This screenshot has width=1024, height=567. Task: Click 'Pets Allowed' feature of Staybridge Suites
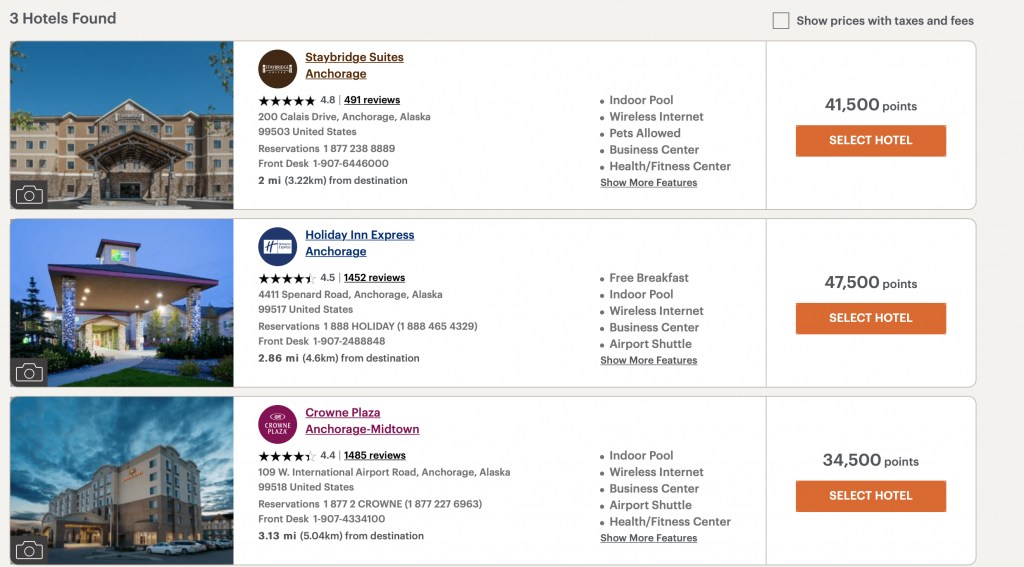tap(645, 133)
